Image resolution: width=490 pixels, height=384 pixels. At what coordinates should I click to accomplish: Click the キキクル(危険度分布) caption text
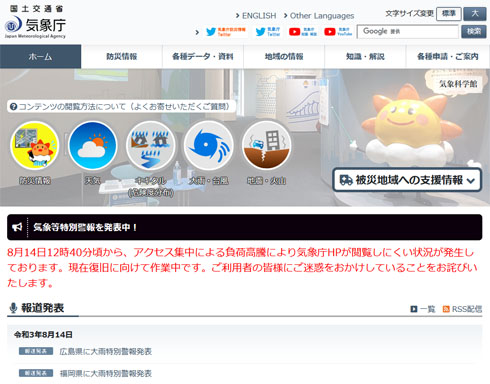coord(151,186)
